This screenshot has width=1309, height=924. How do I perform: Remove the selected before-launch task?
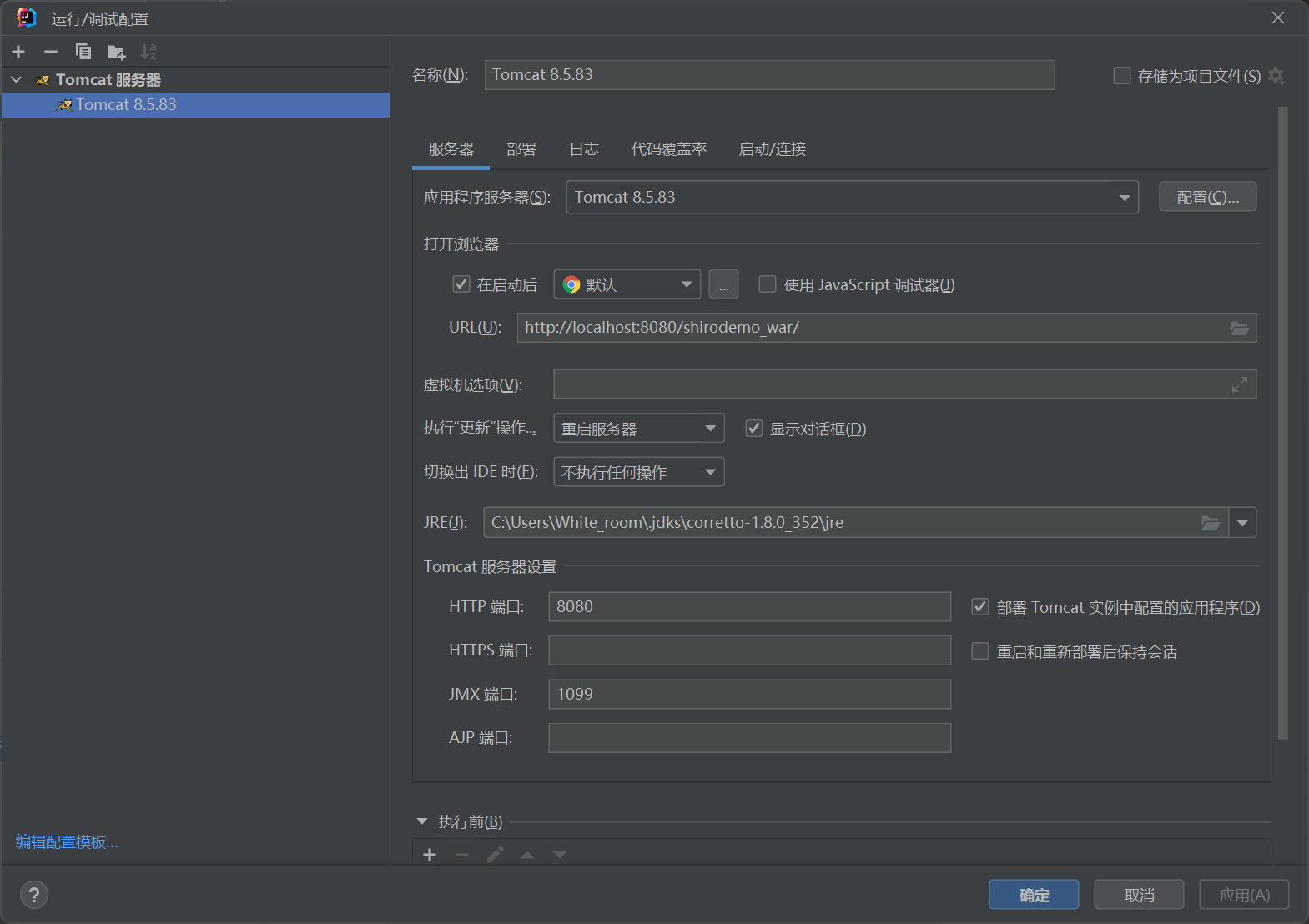462,855
